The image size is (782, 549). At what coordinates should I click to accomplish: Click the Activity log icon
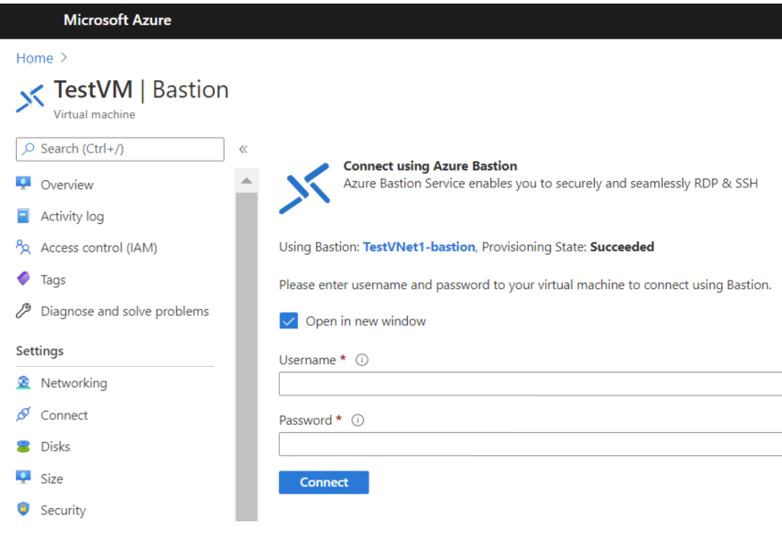pos(24,216)
